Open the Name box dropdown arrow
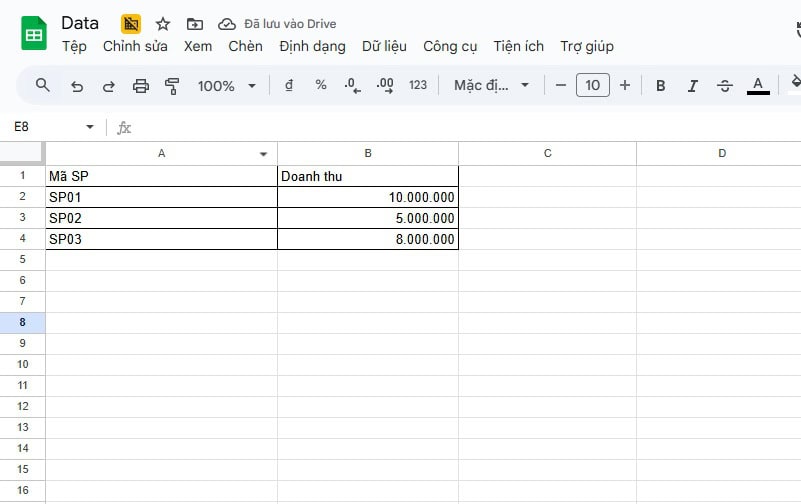Viewport: 801px width, 504px height. click(90, 127)
